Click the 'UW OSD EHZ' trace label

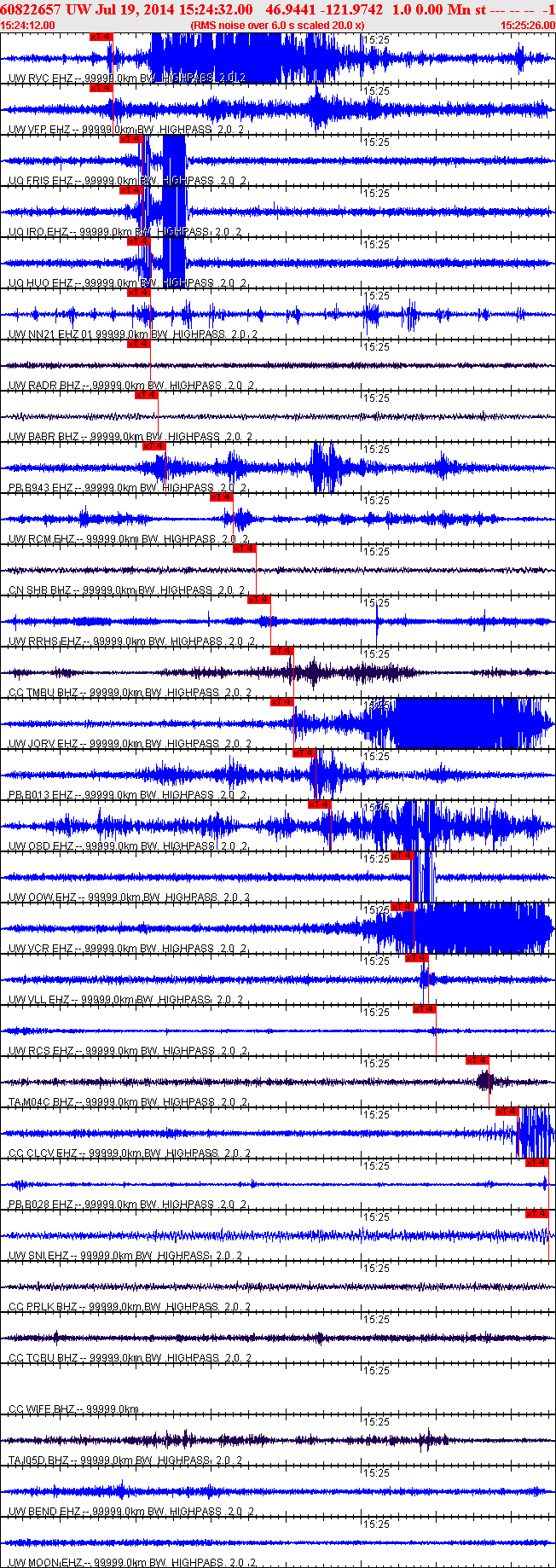point(41,846)
